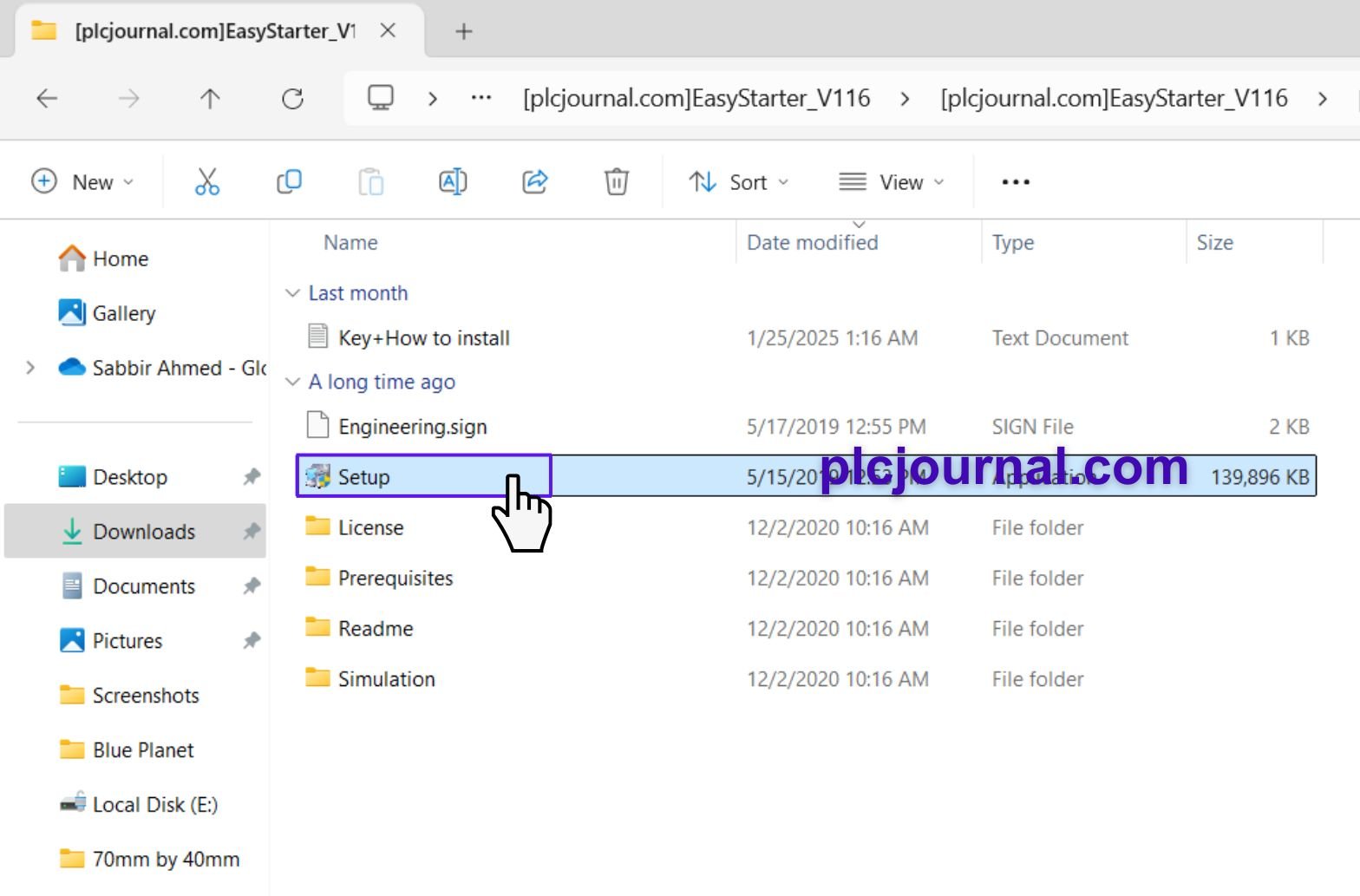
Task: Open the Sort options dropdown
Action: (x=738, y=182)
